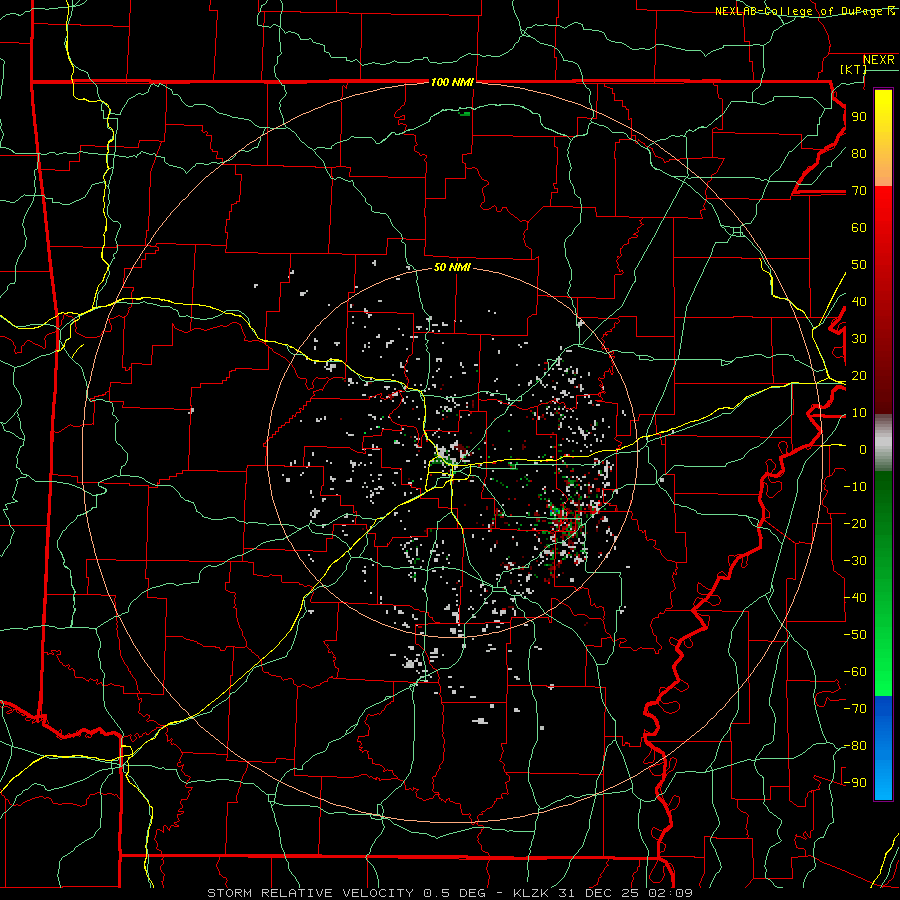Click the STORM RELATIVE VELOCITY caption text
Image resolution: width=900 pixels, height=900 pixels.
tap(311, 893)
